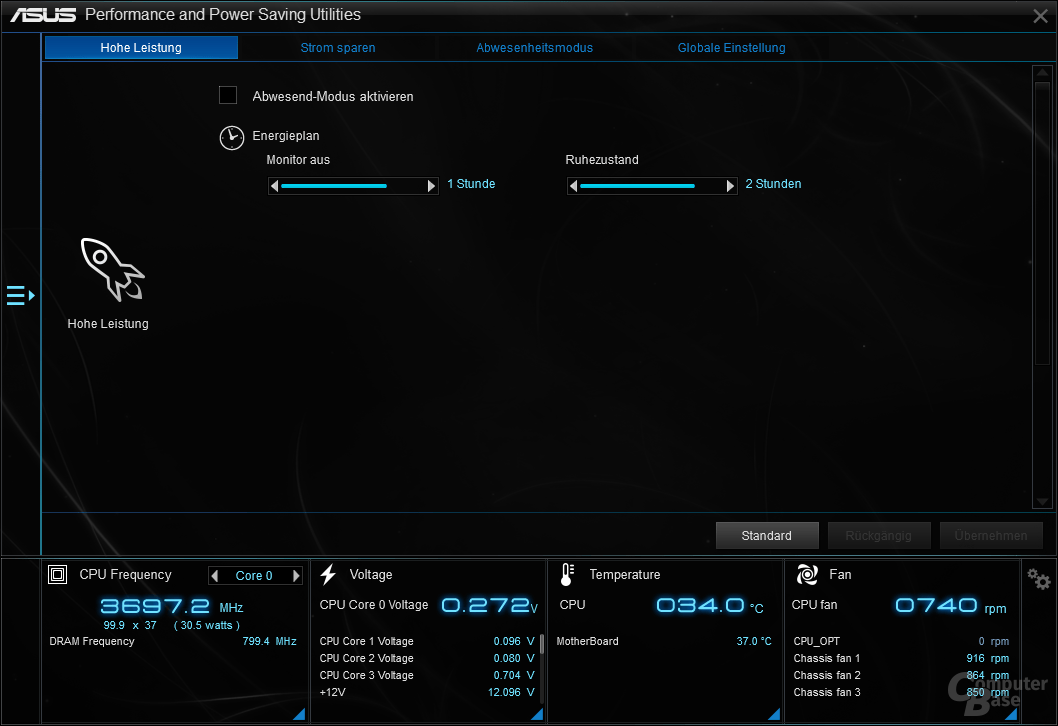1058x726 pixels.
Task: Switch to the Abwesenheitsmodus tab
Action: pos(534,48)
